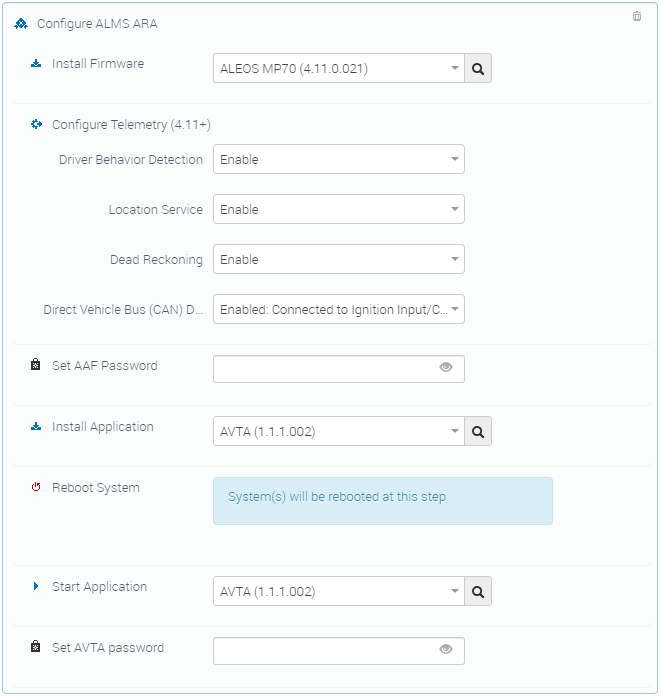Open the Start Application AVTA dropdown
The width and height of the screenshot is (661, 696).
[x=338, y=591]
